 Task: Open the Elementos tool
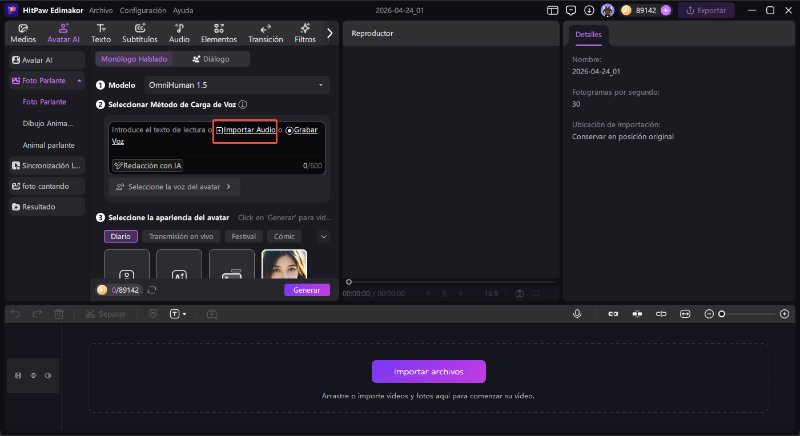(219, 33)
